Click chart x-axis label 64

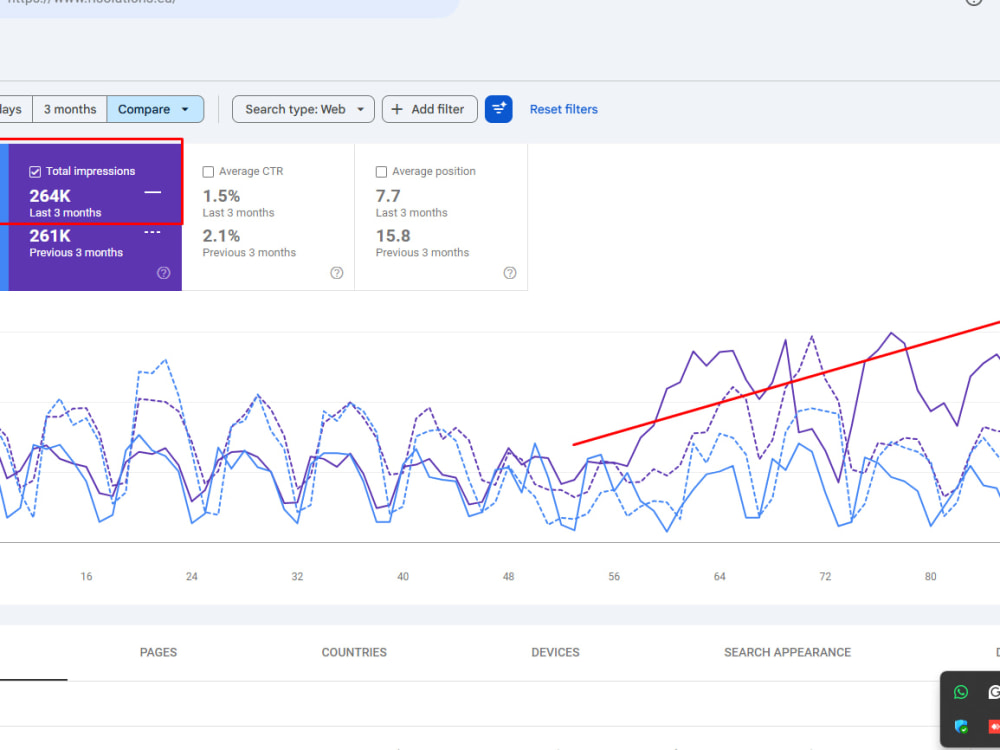pos(719,577)
